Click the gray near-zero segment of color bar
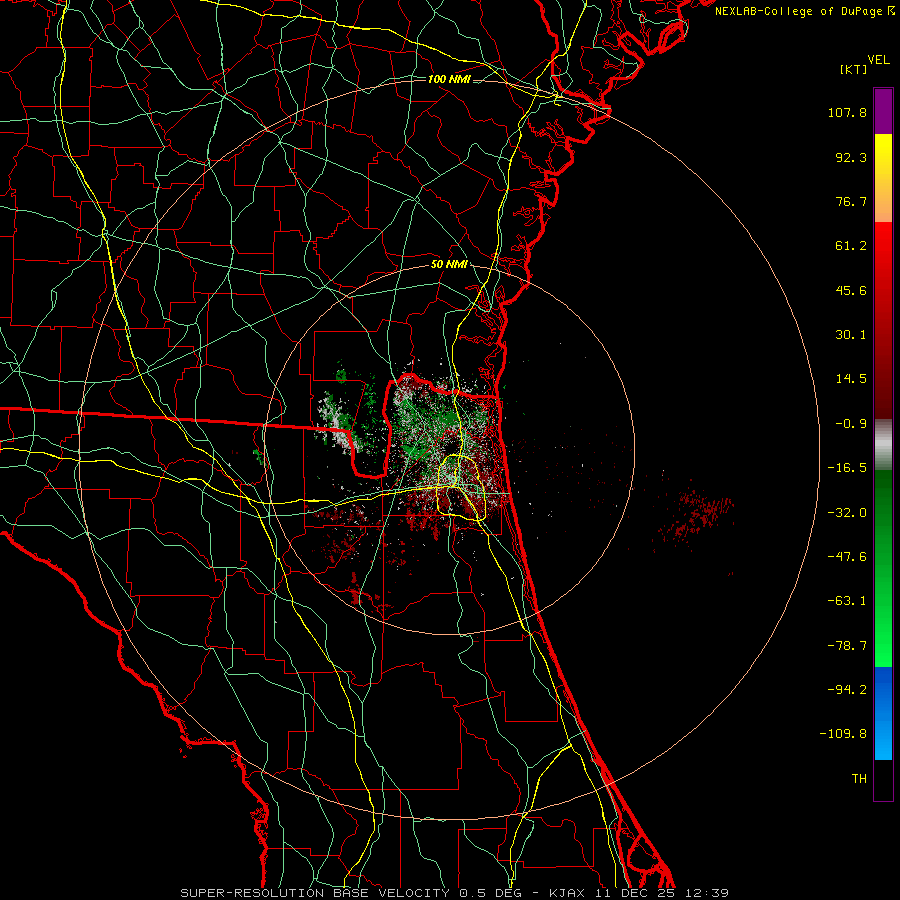Image resolution: width=900 pixels, height=900 pixels. click(x=883, y=445)
